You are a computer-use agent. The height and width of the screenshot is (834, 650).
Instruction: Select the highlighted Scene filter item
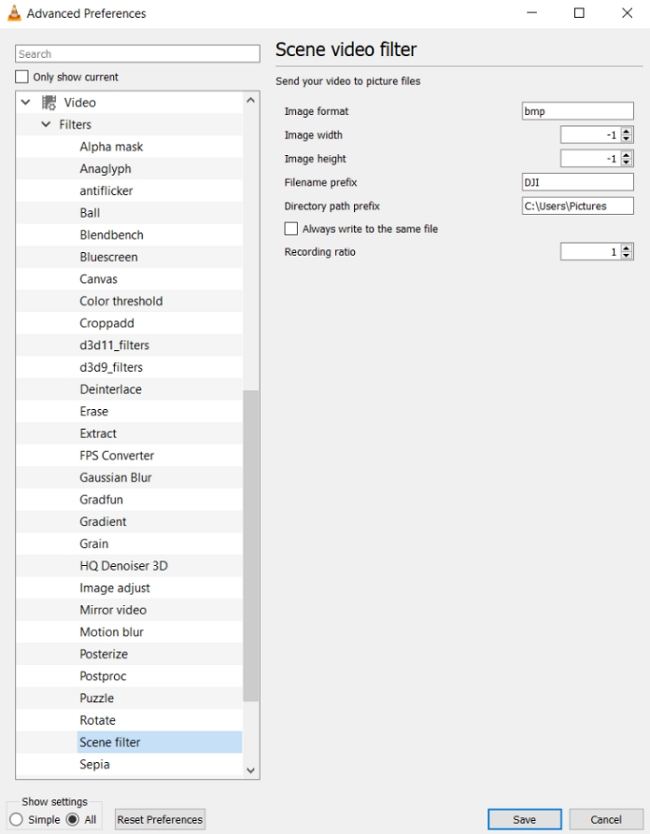[159, 743]
